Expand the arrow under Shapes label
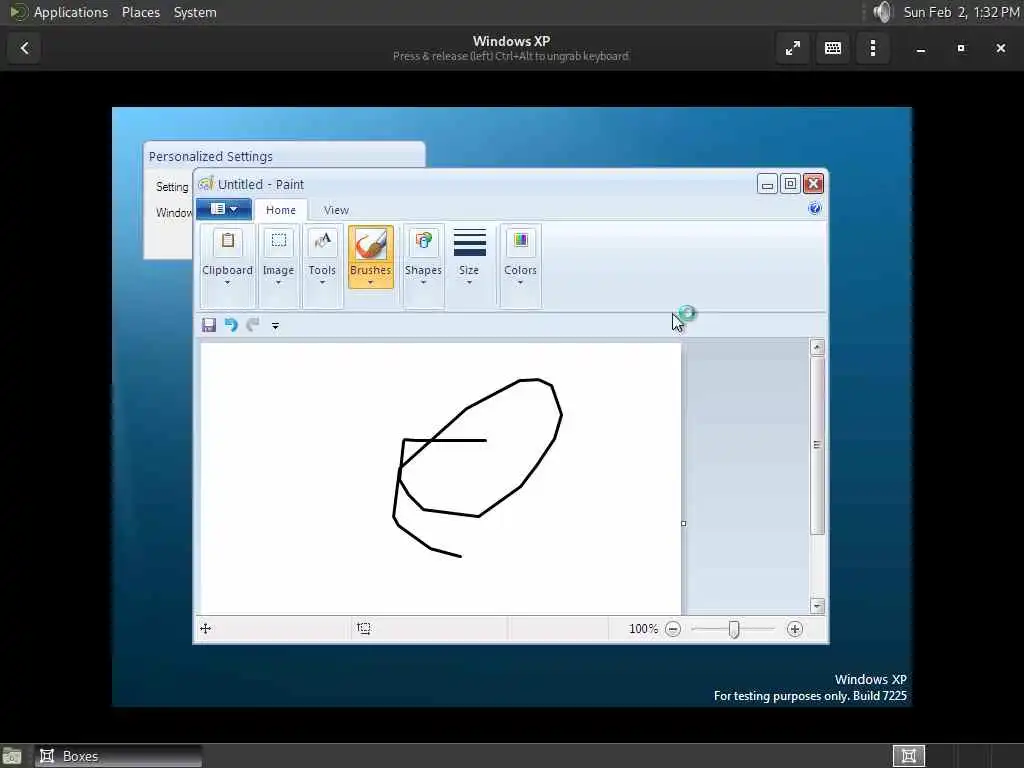Image resolution: width=1024 pixels, height=768 pixels. pos(423,283)
